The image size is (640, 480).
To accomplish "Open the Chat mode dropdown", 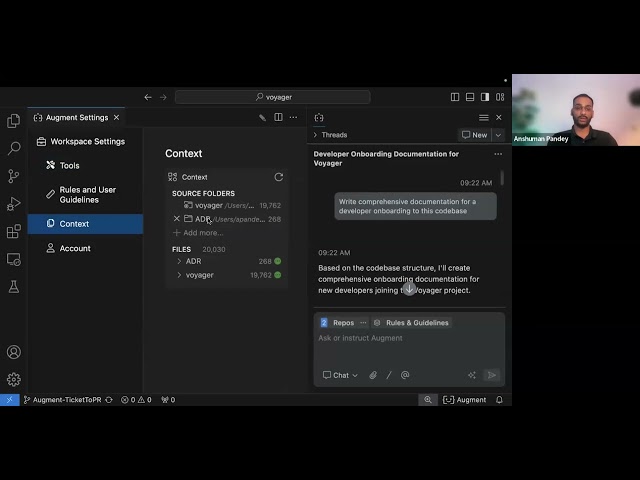I will (340, 375).
